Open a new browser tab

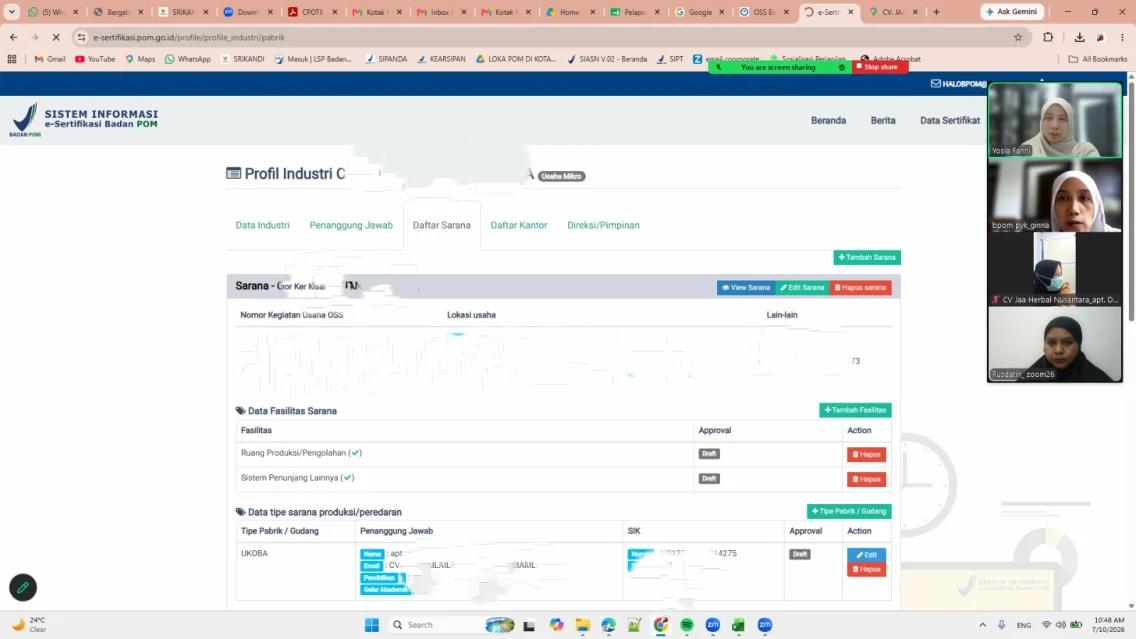tap(936, 12)
